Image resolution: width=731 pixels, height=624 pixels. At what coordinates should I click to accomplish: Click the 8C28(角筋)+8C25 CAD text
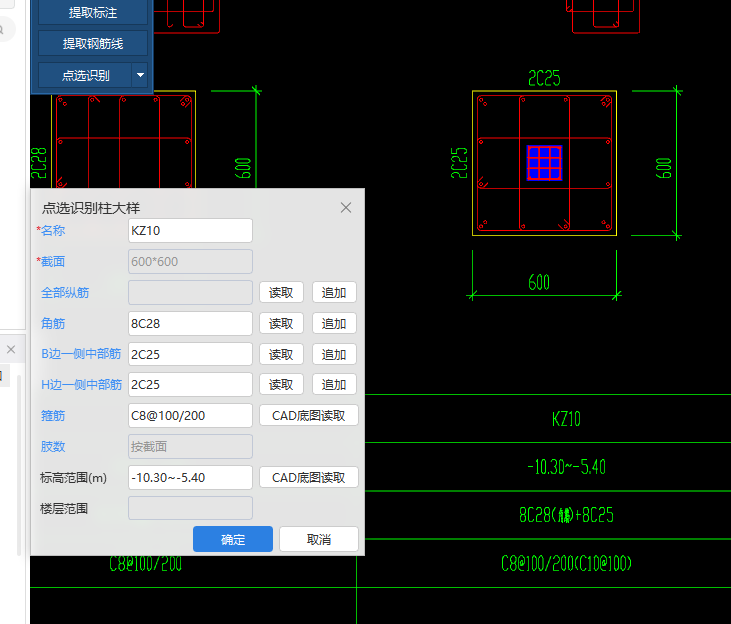(566, 515)
